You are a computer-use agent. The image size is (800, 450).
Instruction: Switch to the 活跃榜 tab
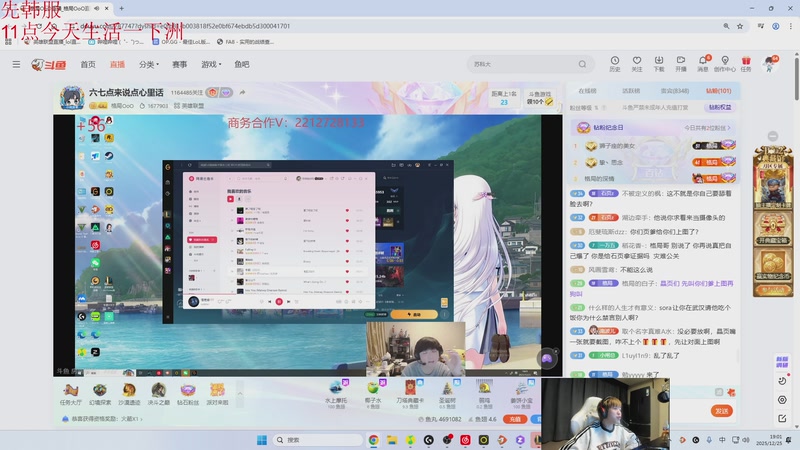point(631,91)
